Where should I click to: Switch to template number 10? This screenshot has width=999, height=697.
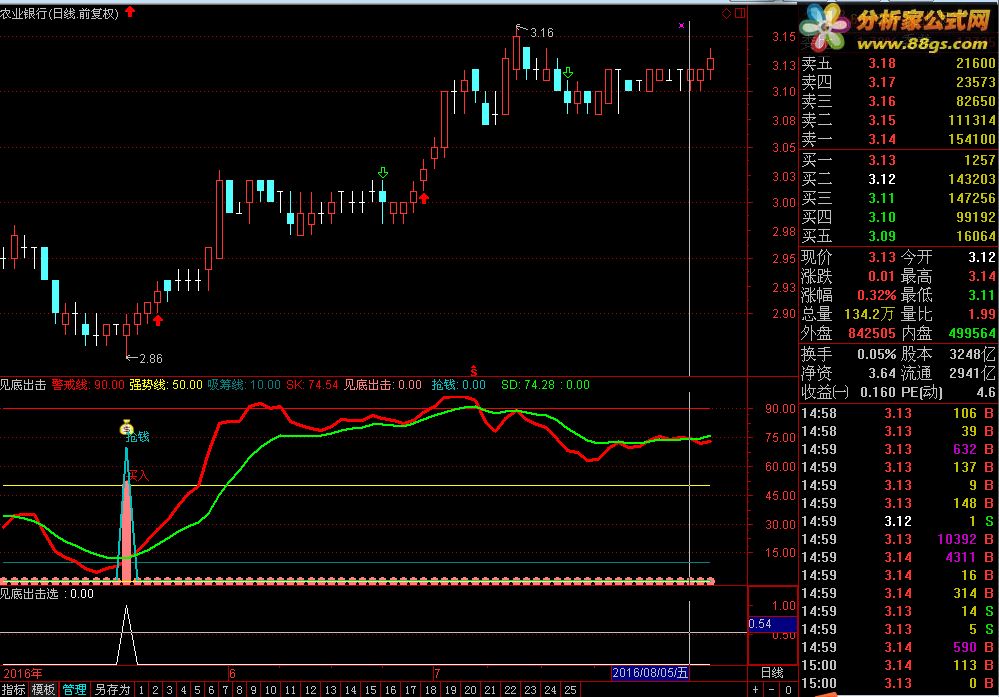[271, 690]
